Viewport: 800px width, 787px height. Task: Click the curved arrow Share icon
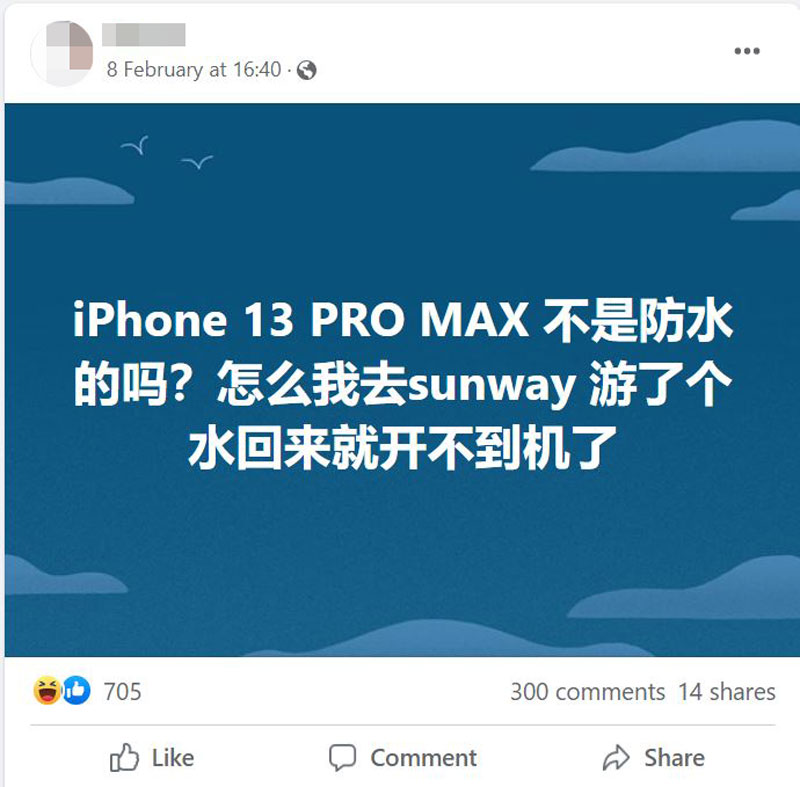coord(616,757)
